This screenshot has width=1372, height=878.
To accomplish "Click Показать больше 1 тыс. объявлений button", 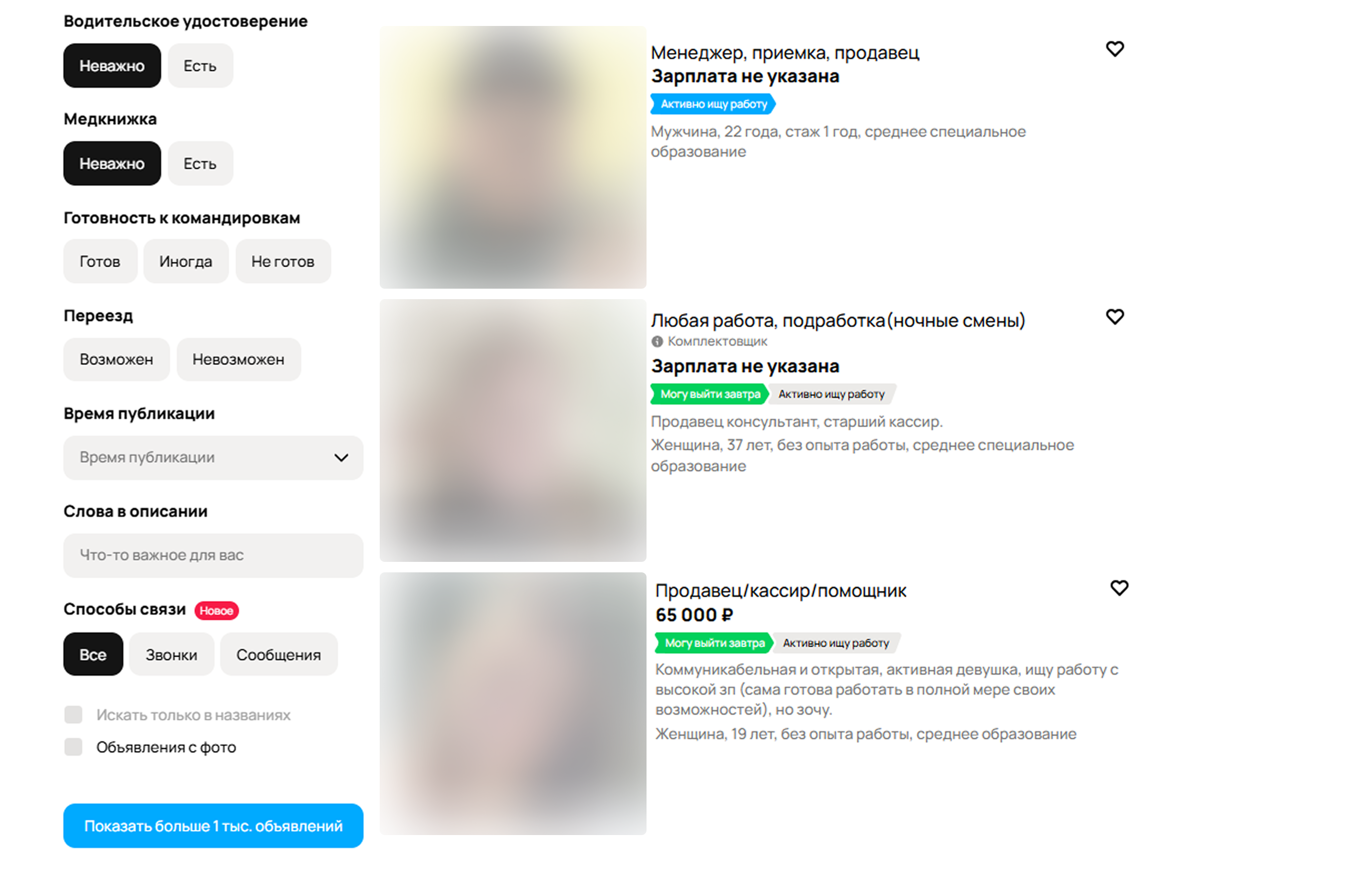I will coord(213,826).
